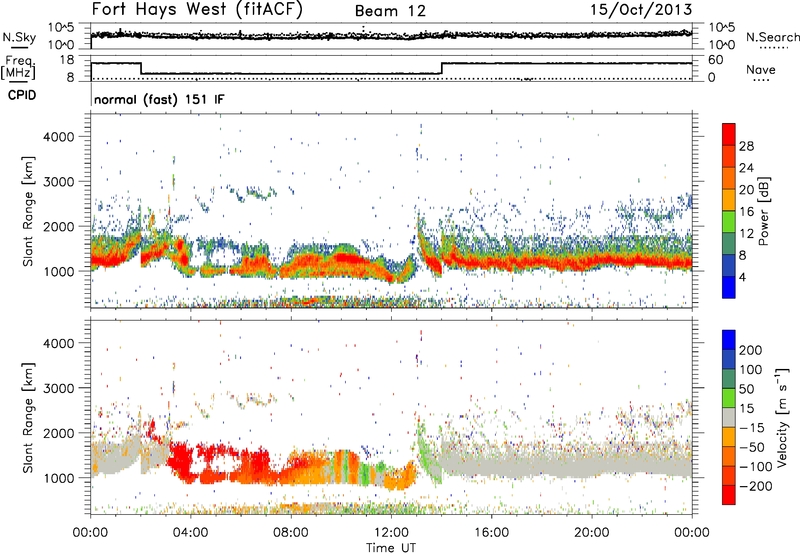Click the frequency step-down trace near 02:00
Image resolution: width=800 pixels, height=554 pixels.
click(x=141, y=68)
